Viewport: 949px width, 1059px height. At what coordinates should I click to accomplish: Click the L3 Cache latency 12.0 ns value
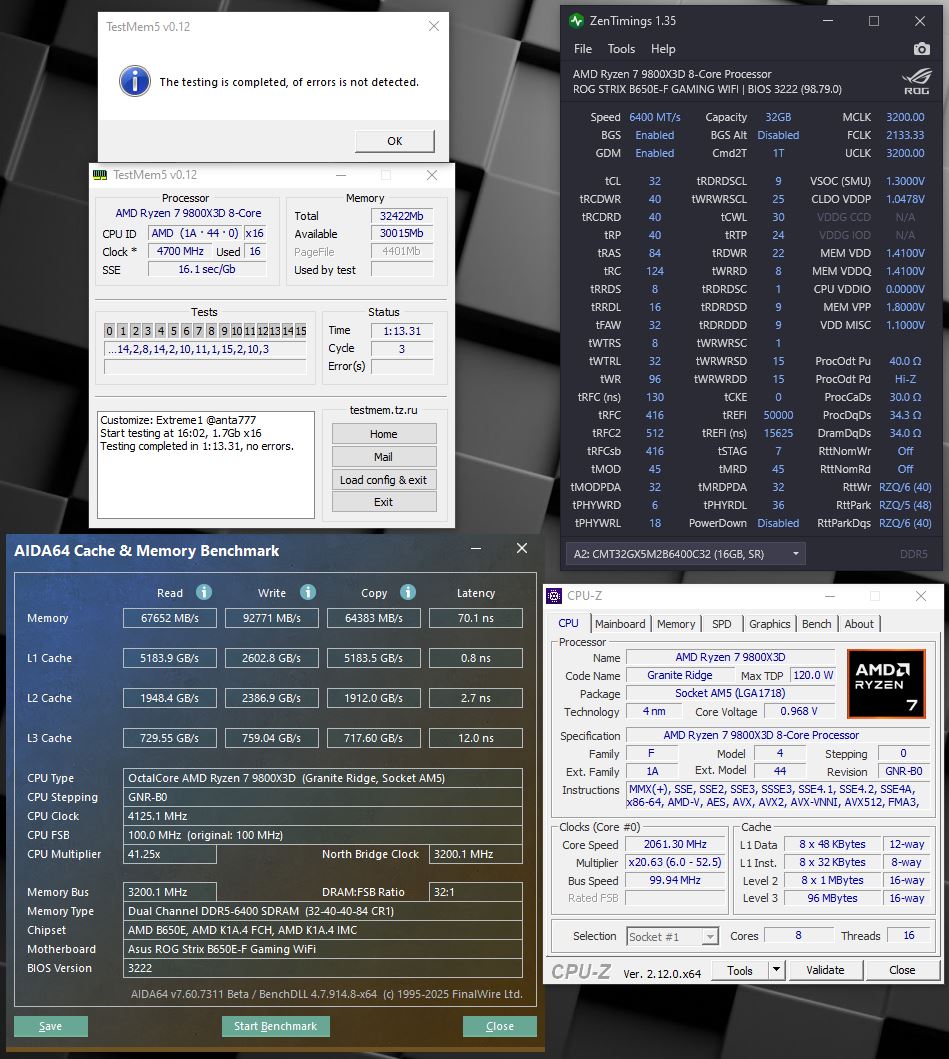coord(476,738)
